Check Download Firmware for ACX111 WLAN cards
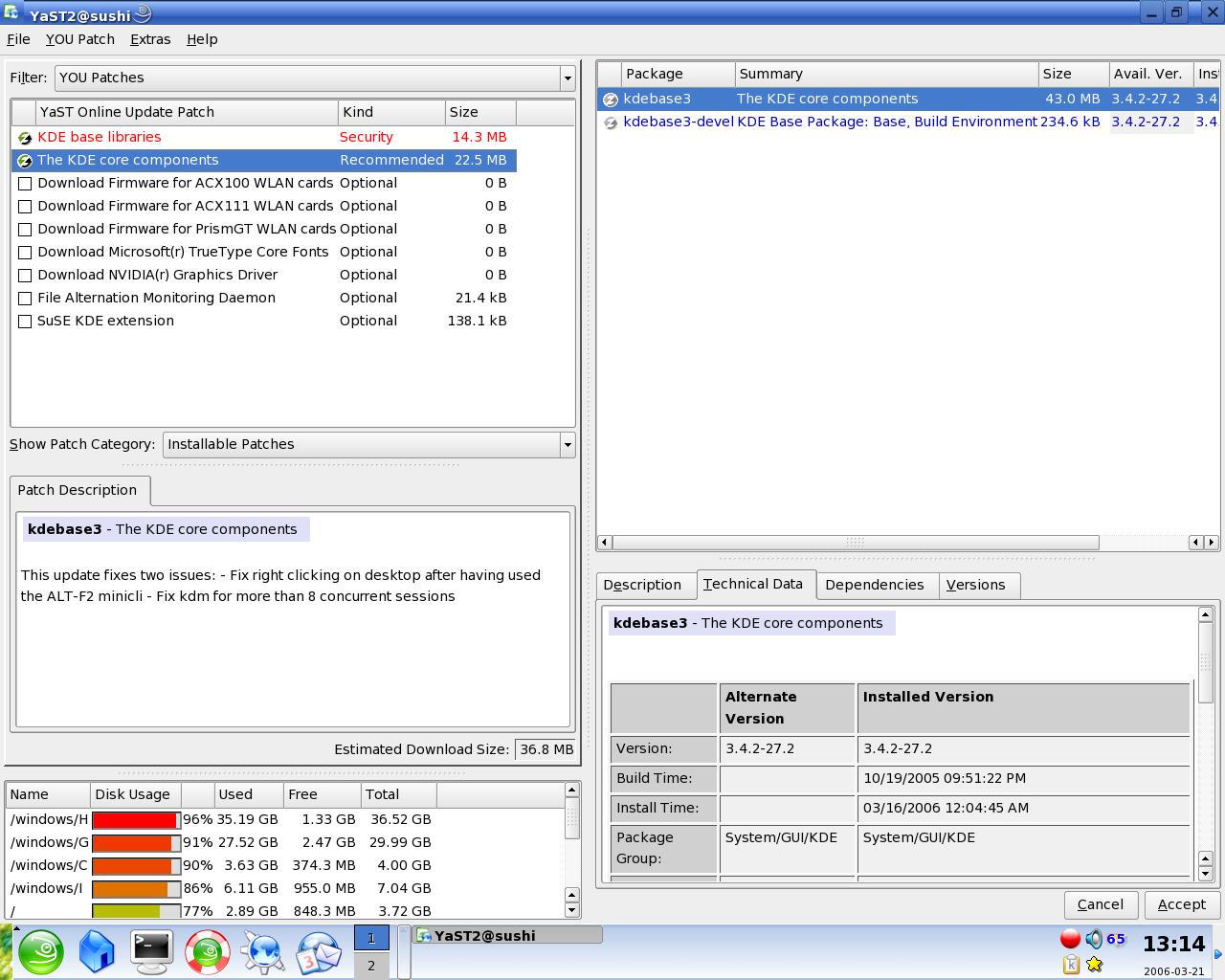The image size is (1225, 980). coord(25,207)
